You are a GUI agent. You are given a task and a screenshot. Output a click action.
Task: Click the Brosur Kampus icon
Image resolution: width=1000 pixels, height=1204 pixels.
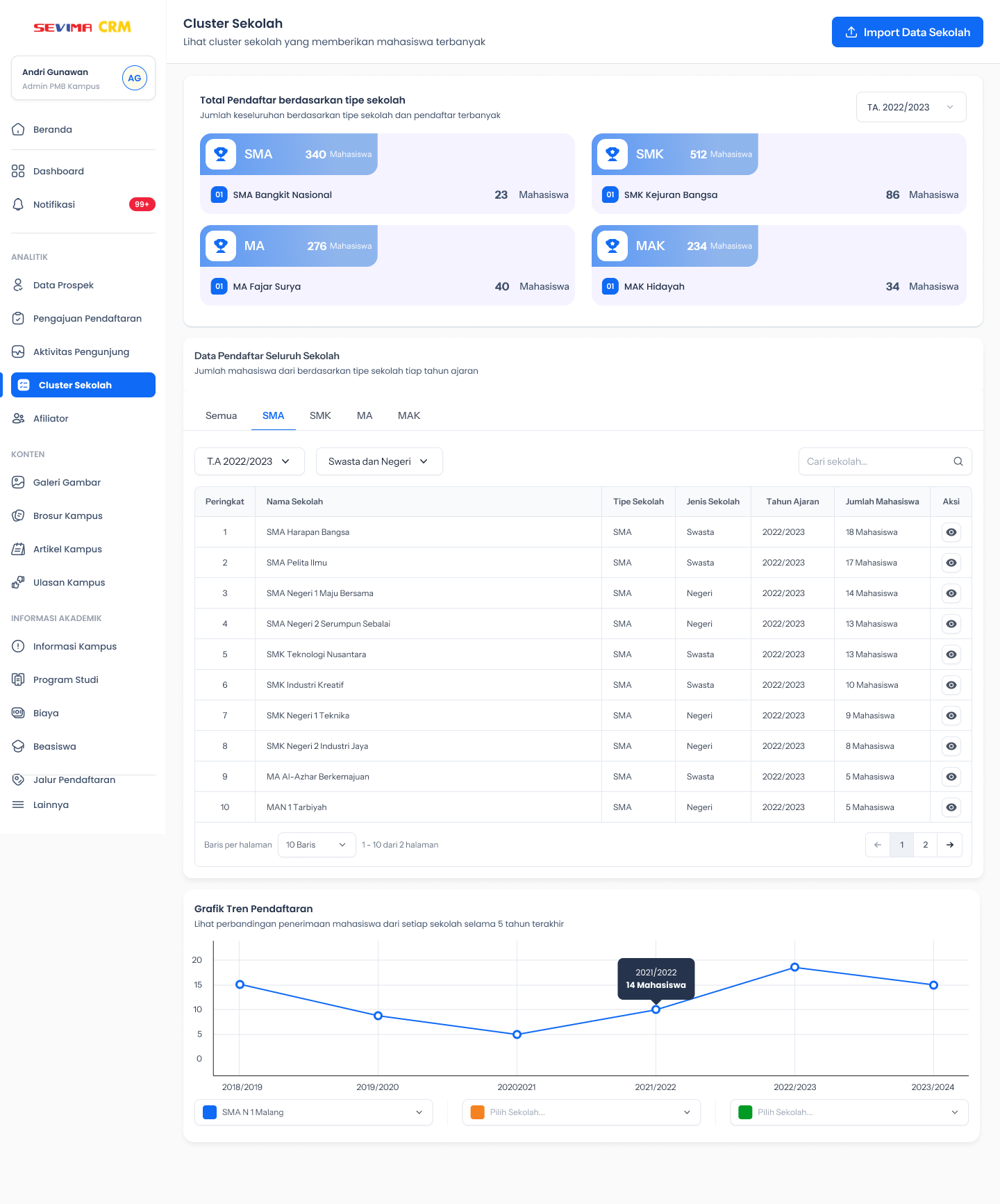18,516
